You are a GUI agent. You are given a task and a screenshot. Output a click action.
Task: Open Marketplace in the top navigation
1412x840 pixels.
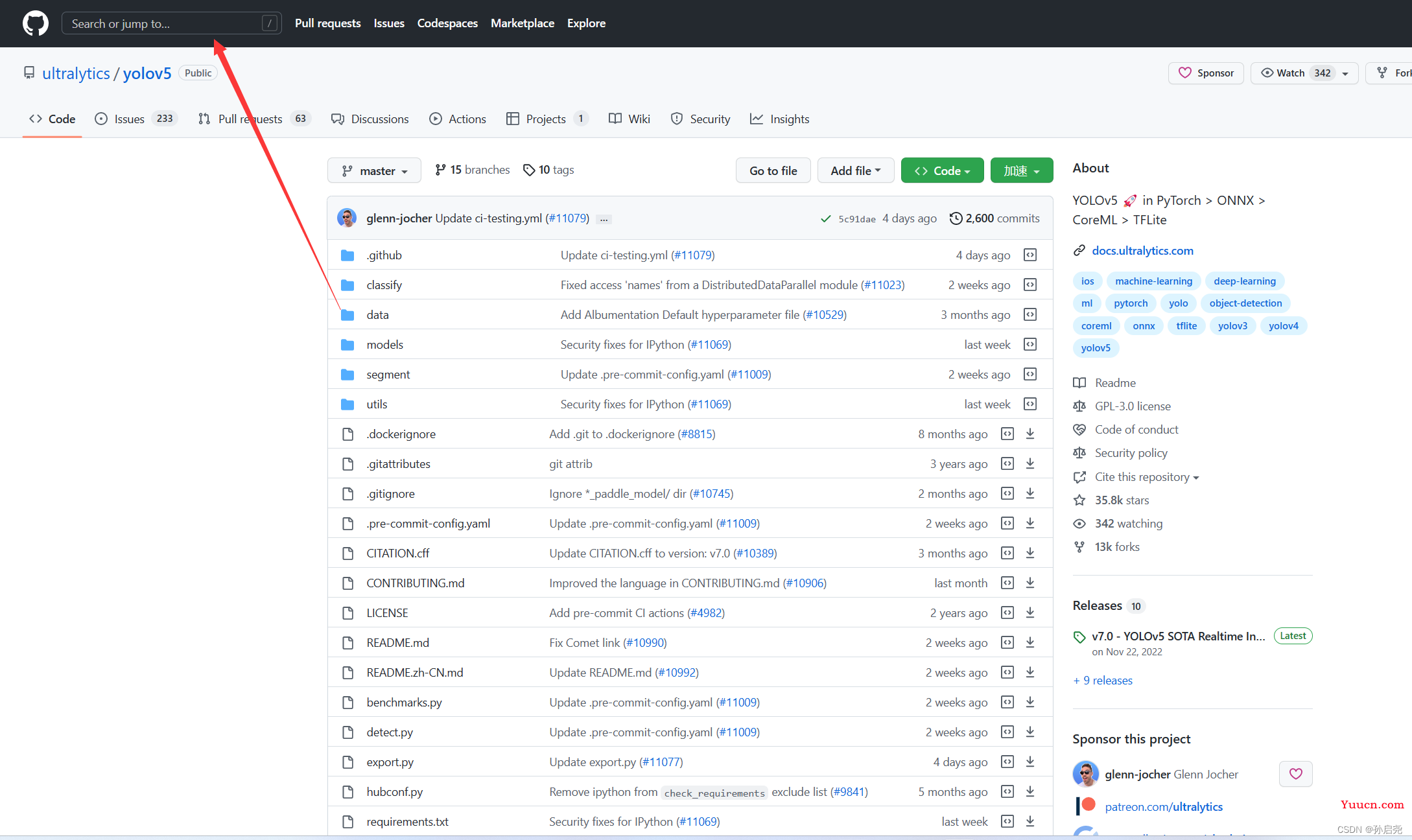coord(523,23)
